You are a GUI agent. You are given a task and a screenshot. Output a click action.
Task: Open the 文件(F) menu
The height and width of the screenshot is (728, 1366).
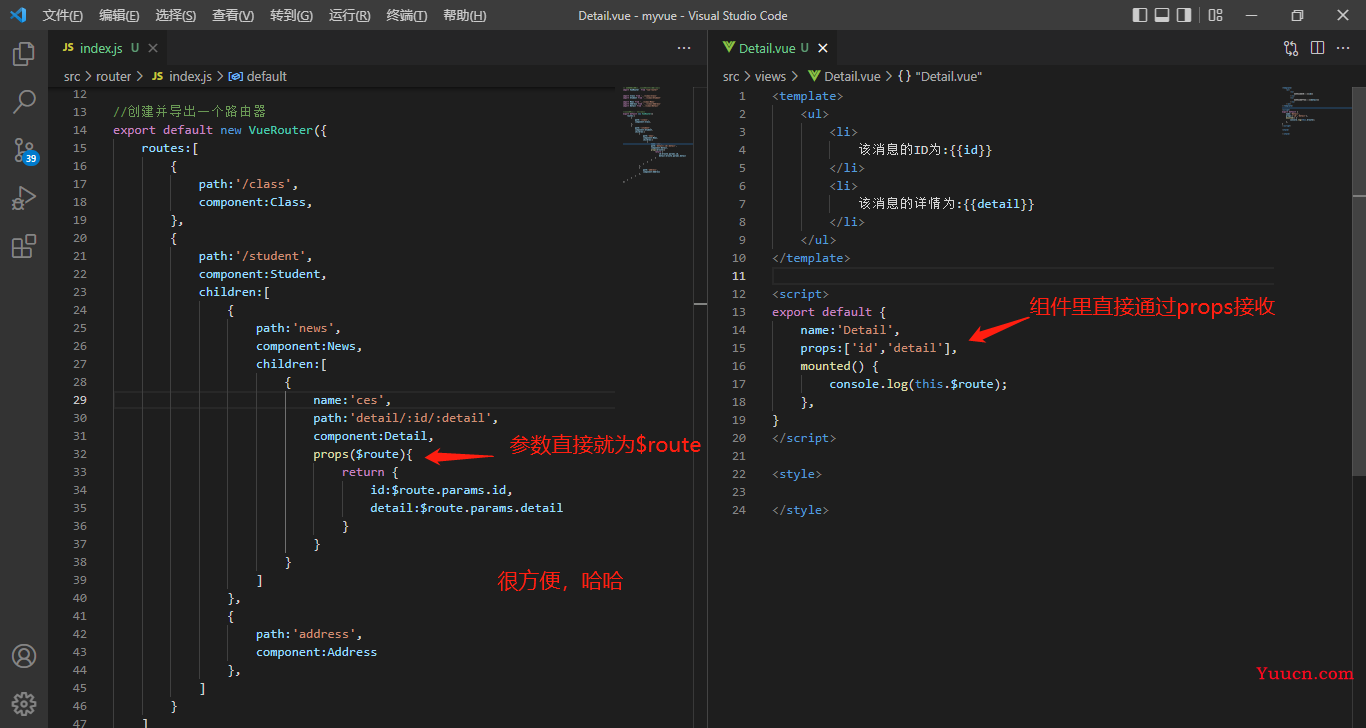(x=63, y=15)
